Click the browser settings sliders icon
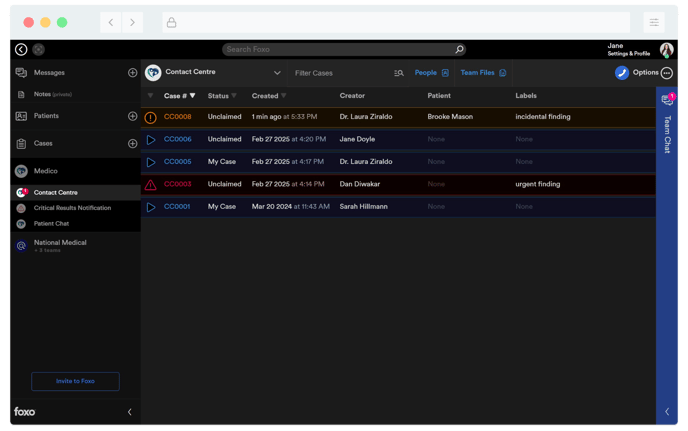This screenshot has width=688, height=431. click(x=654, y=22)
